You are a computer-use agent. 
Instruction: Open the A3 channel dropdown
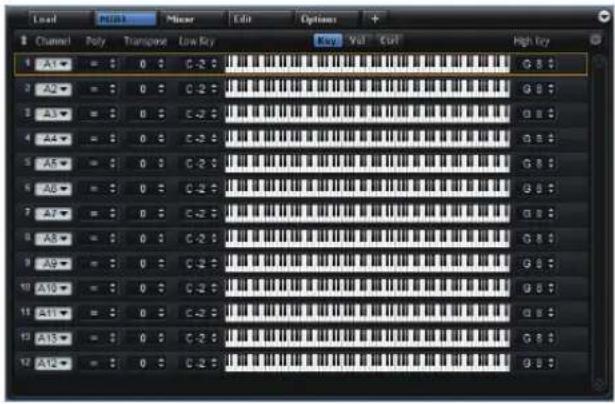53,114
